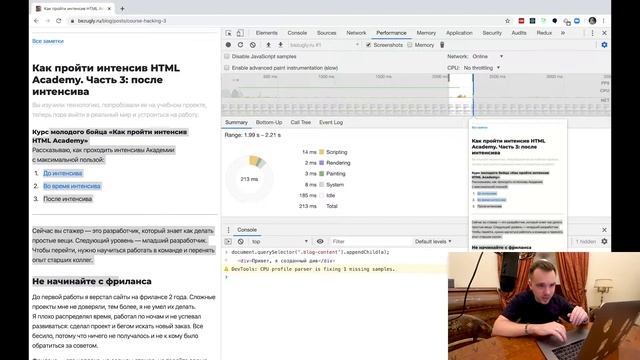The image size is (640, 360).
Task: Click the Rendering color swatch in legend
Action: pos(322,163)
